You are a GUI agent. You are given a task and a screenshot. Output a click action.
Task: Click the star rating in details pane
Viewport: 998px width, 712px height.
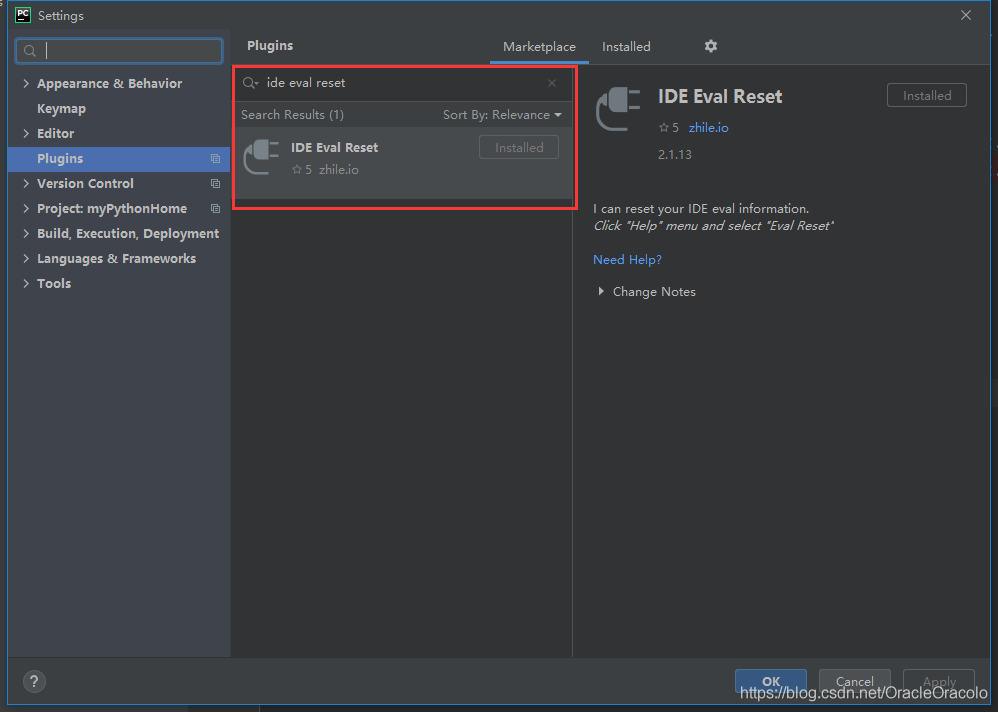pyautogui.click(x=668, y=127)
